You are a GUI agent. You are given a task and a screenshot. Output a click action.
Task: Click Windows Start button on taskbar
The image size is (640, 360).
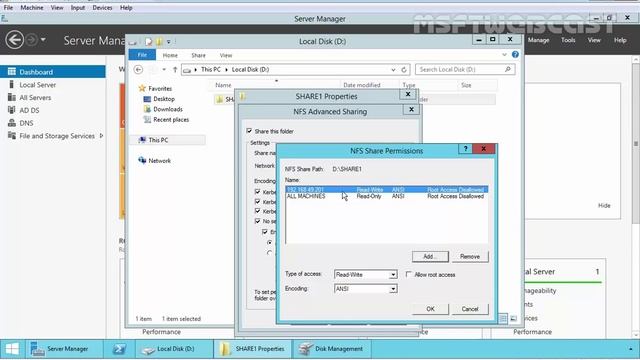click(x=12, y=349)
